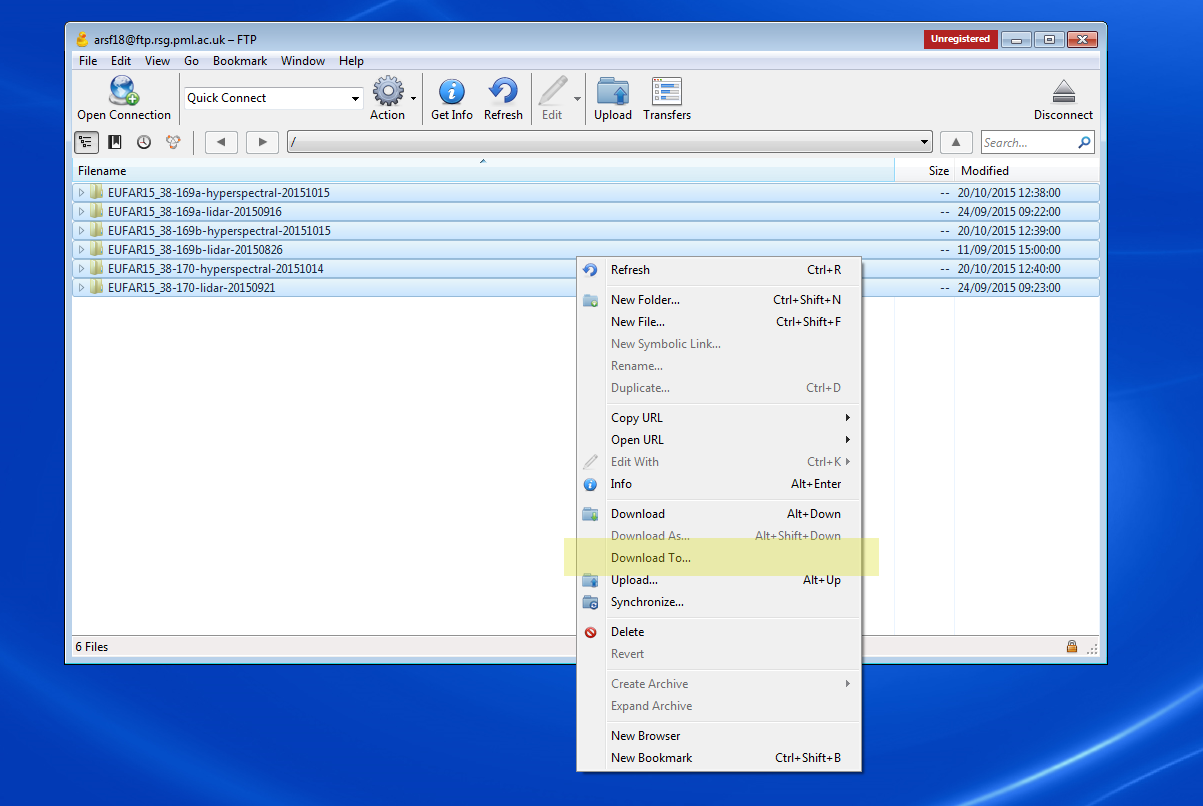
Task: Expand the EUFAR15_38-170-lidar-20150921 folder
Action: point(82,288)
